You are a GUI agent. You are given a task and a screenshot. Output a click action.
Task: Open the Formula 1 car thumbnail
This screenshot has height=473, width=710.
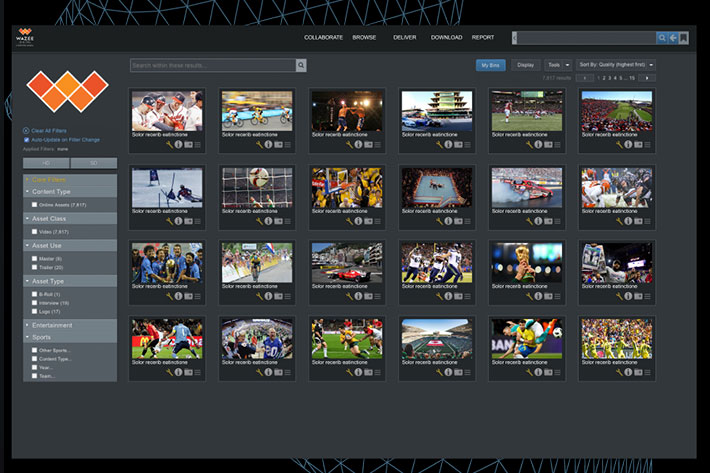(x=347, y=263)
